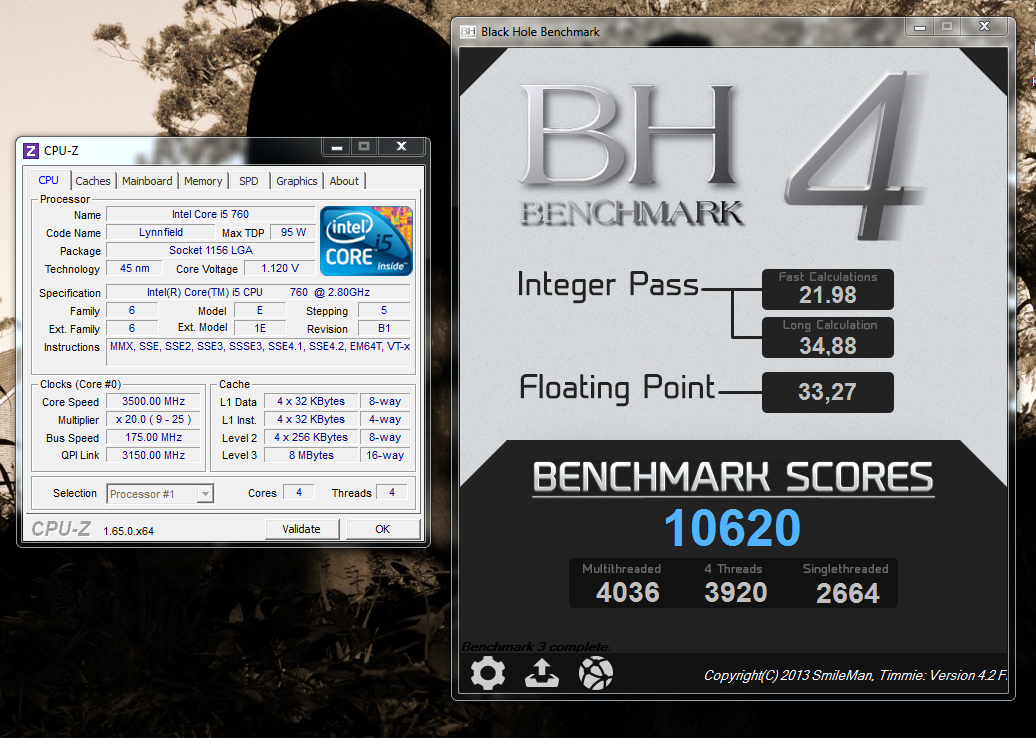Click the Ext. Model value '1E'
The width and height of the screenshot is (1036, 738).
260,328
